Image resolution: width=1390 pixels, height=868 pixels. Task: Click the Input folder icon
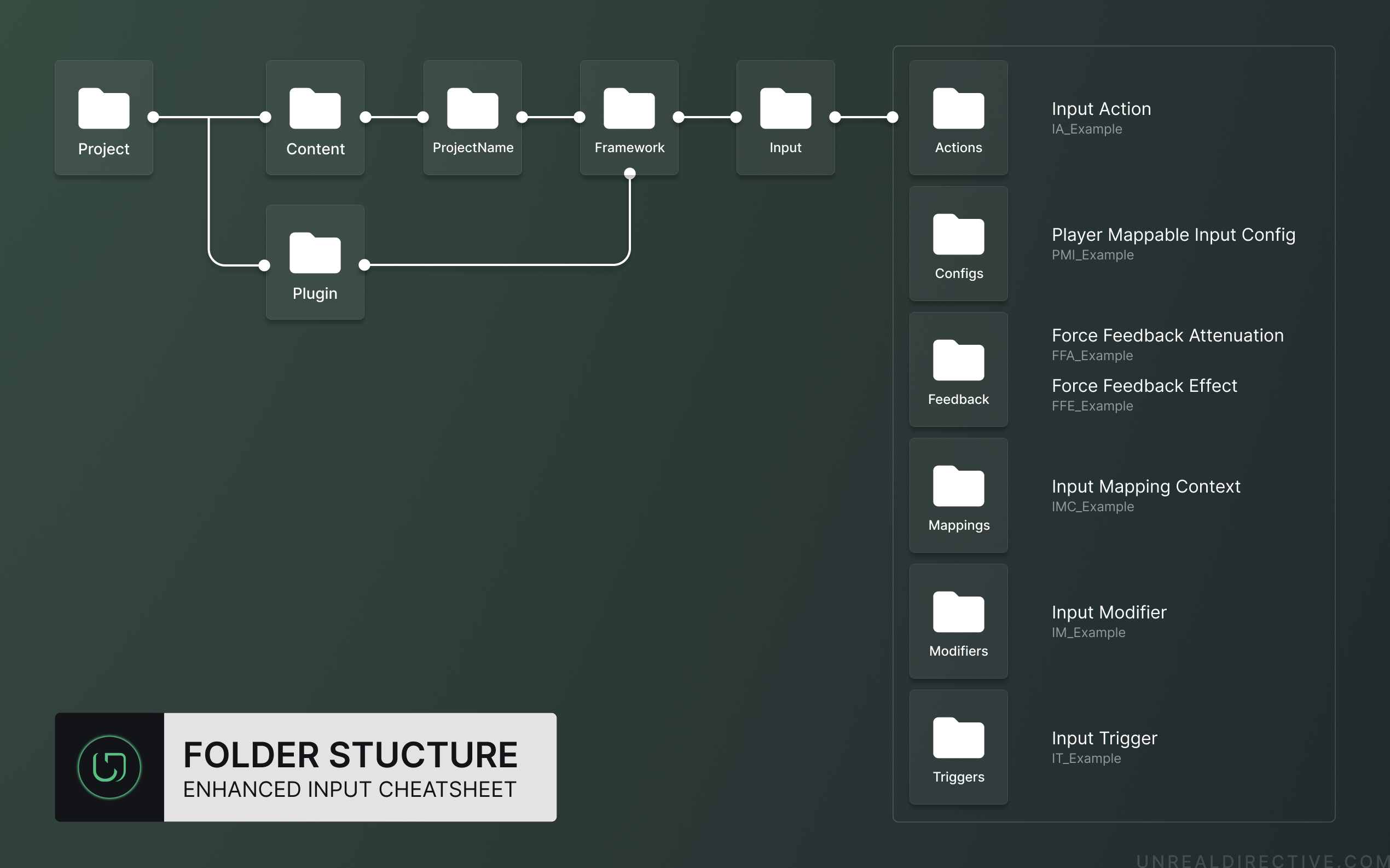click(785, 108)
